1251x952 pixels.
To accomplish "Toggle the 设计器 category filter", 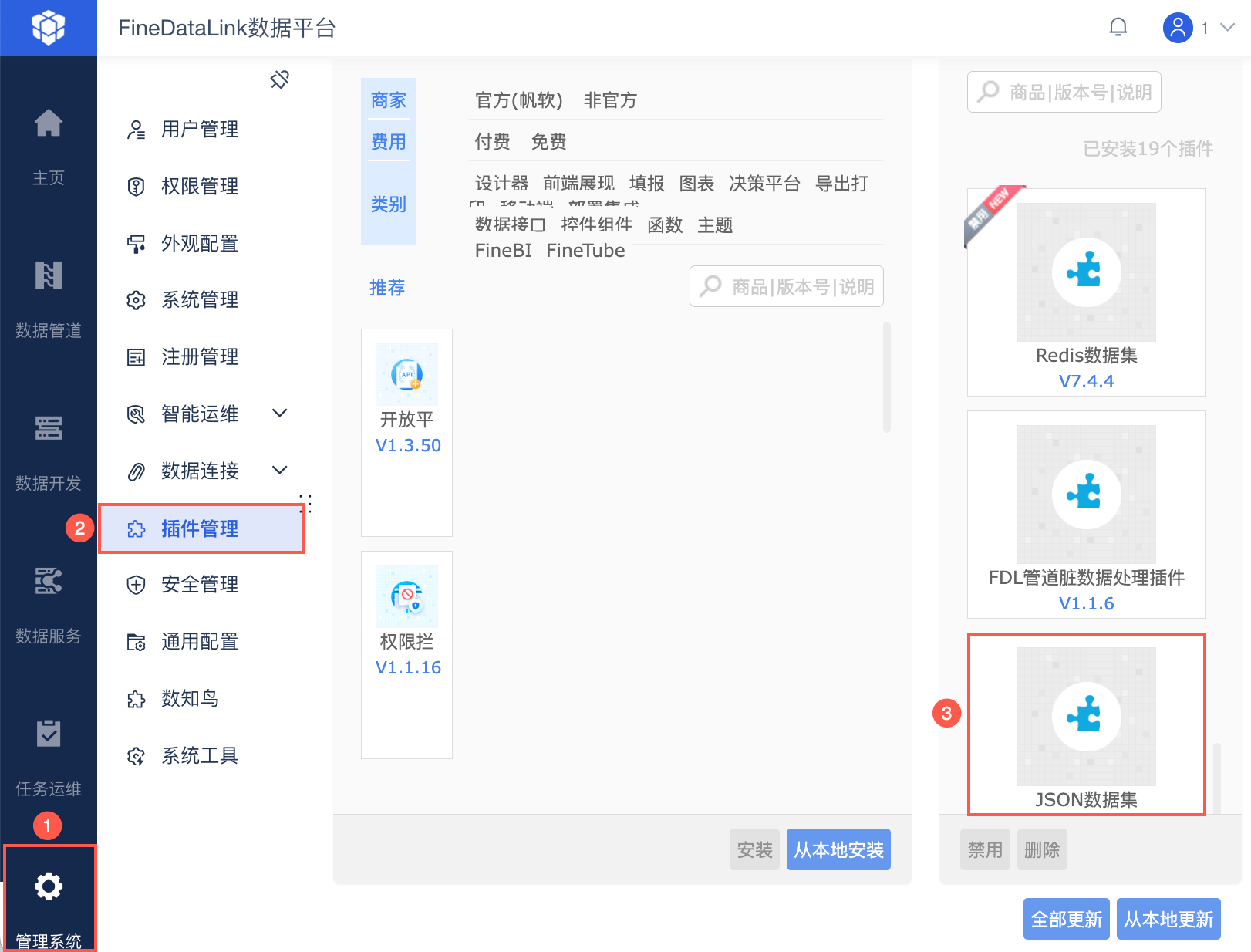I will coord(501,184).
